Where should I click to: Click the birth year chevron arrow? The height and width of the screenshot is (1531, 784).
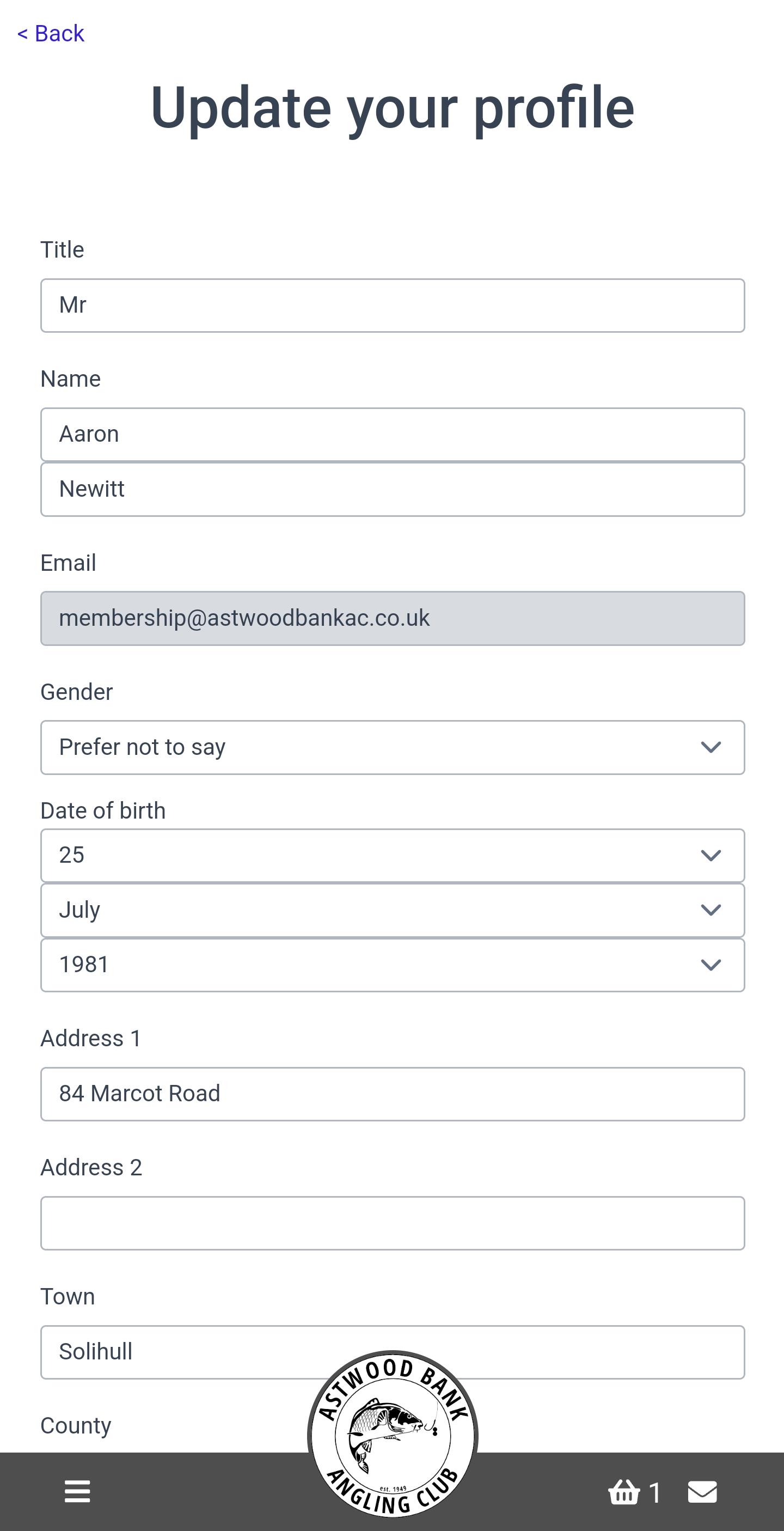point(711,965)
